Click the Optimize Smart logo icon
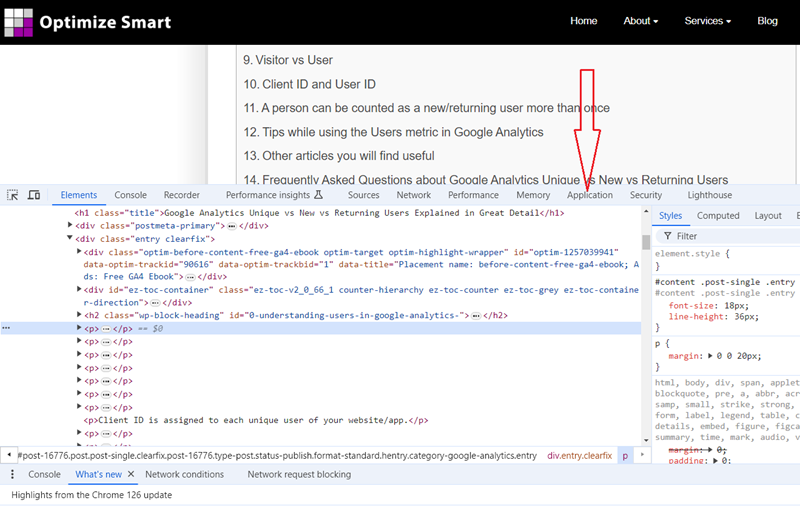The image size is (800, 509). [x=18, y=22]
